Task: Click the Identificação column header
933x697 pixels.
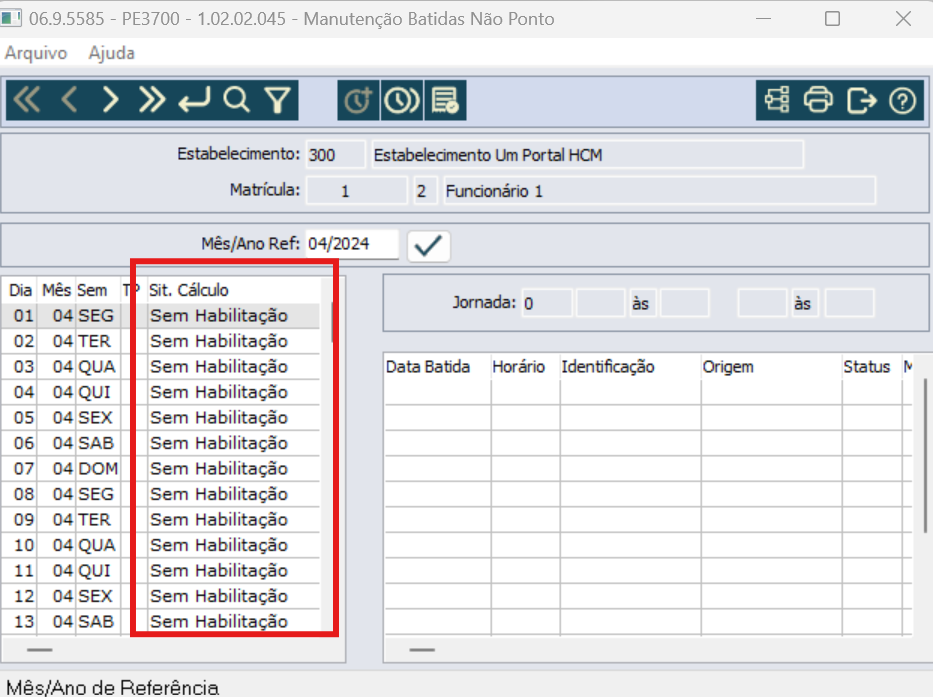Action: point(608,367)
